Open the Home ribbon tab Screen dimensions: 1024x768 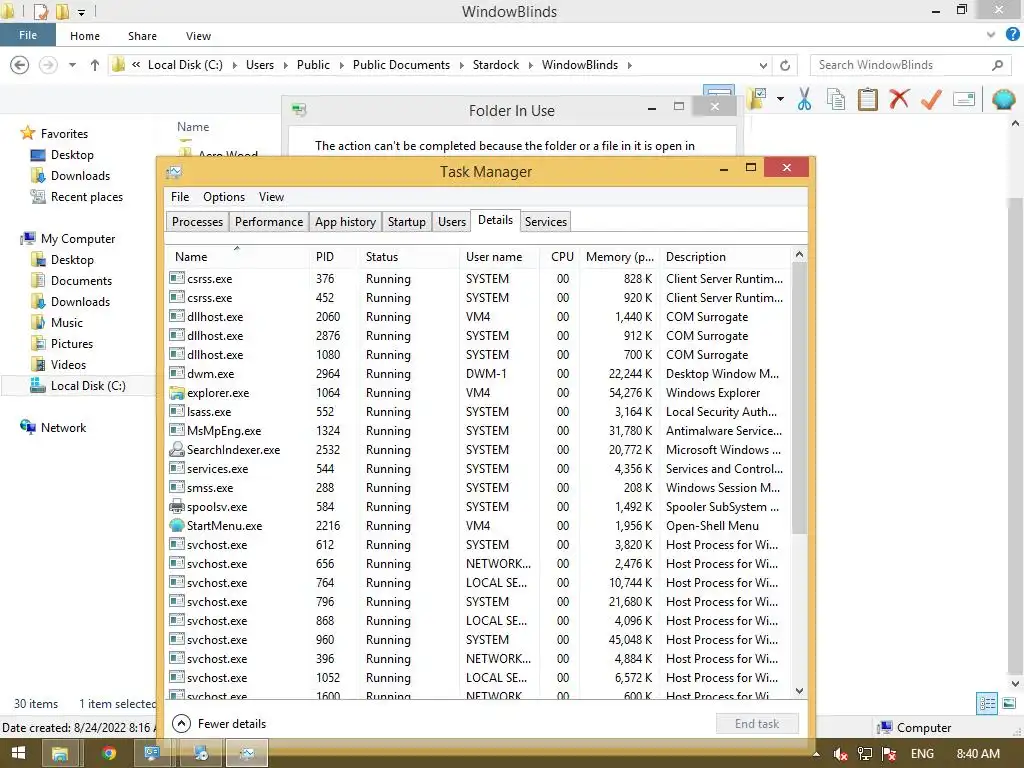click(x=85, y=36)
